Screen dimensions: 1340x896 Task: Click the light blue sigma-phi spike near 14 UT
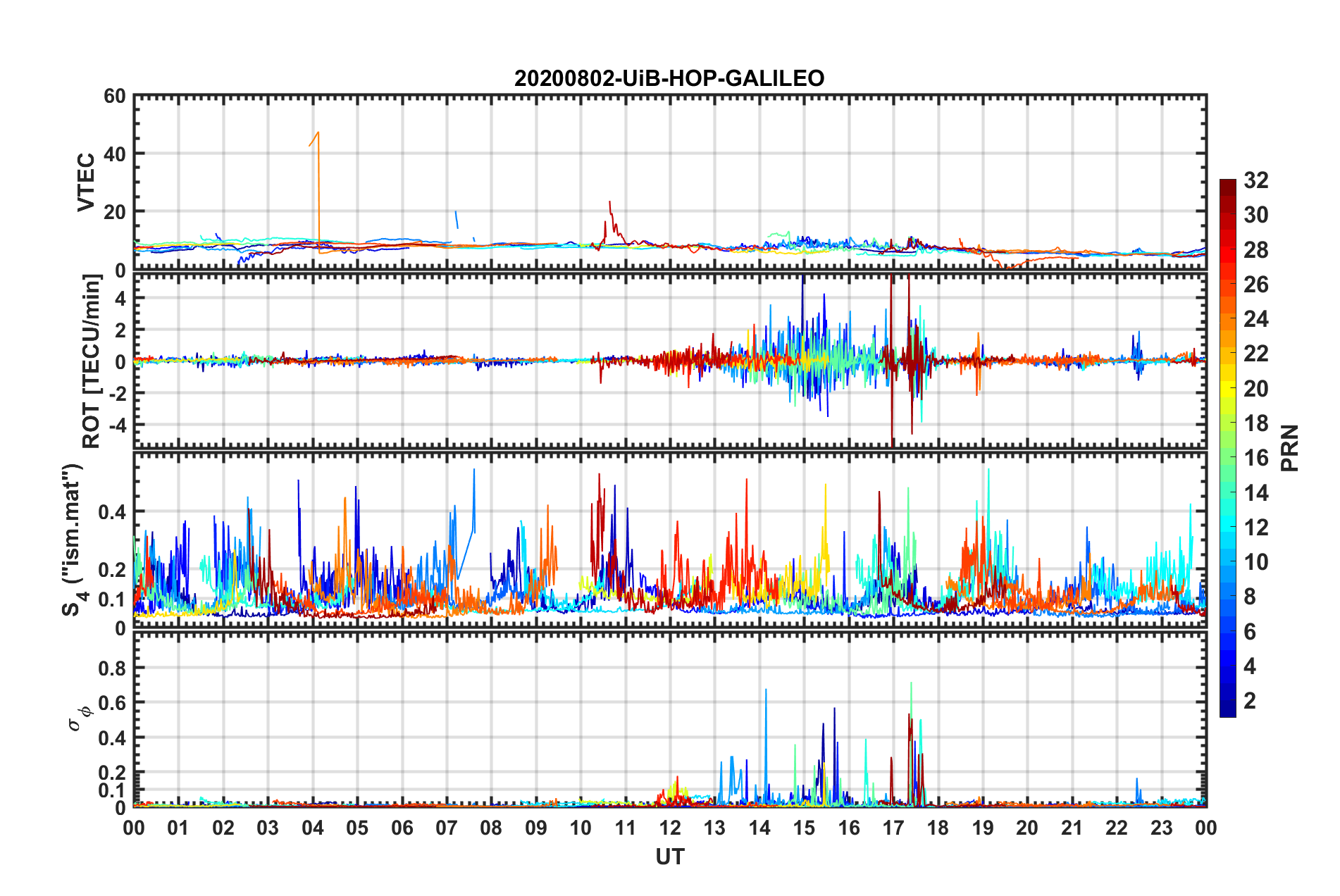point(766,690)
